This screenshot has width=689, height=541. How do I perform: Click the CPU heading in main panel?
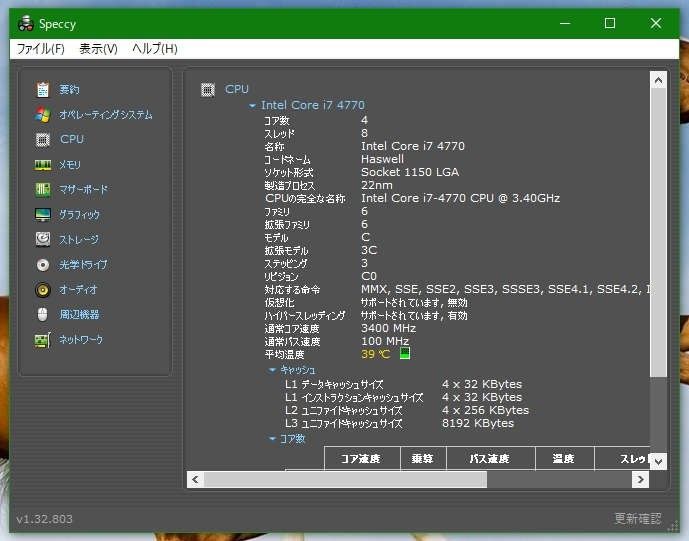coord(237,89)
